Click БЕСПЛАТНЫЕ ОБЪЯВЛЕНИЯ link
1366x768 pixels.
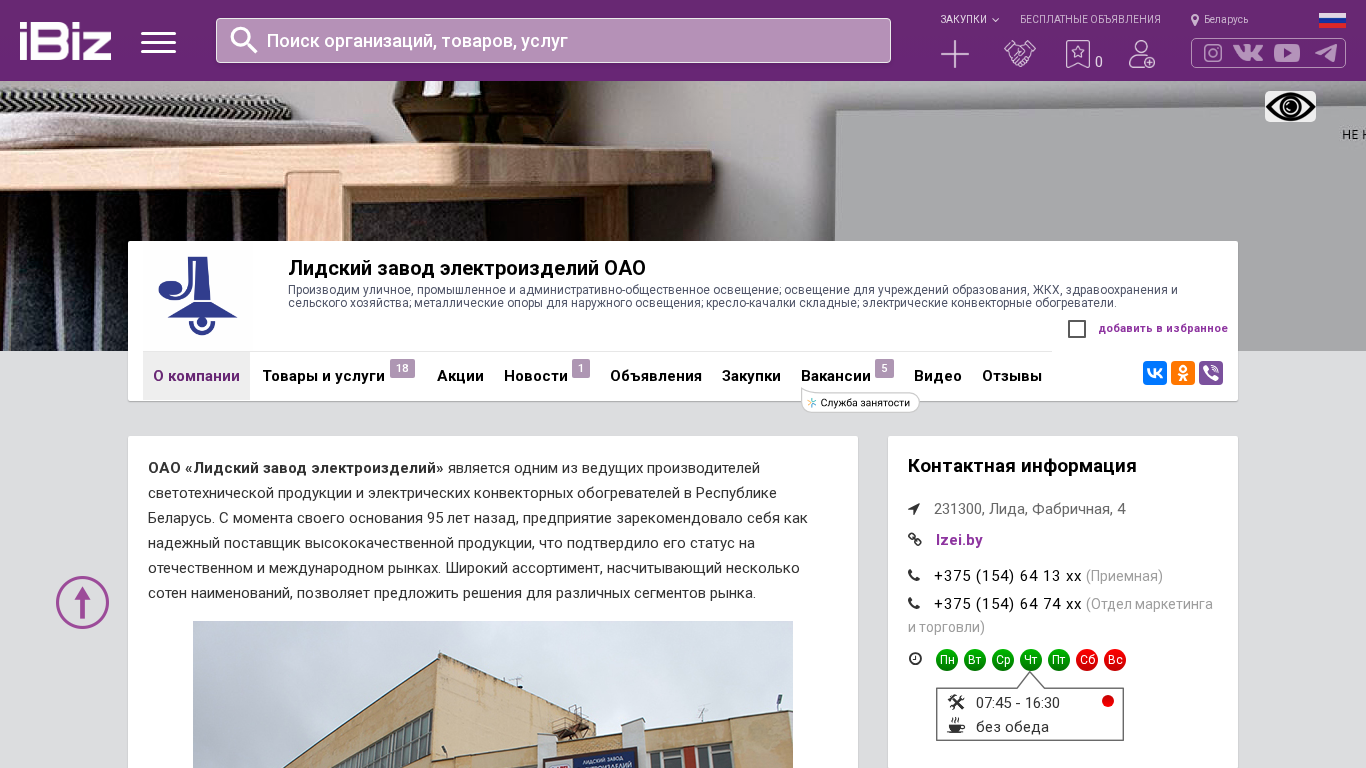coord(1090,19)
